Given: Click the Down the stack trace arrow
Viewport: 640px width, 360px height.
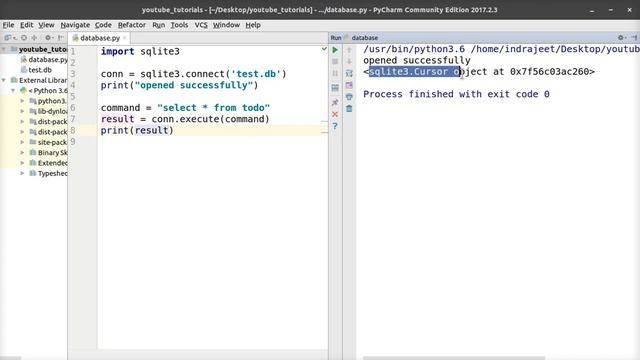Looking at the screenshot, I should click(349, 62).
